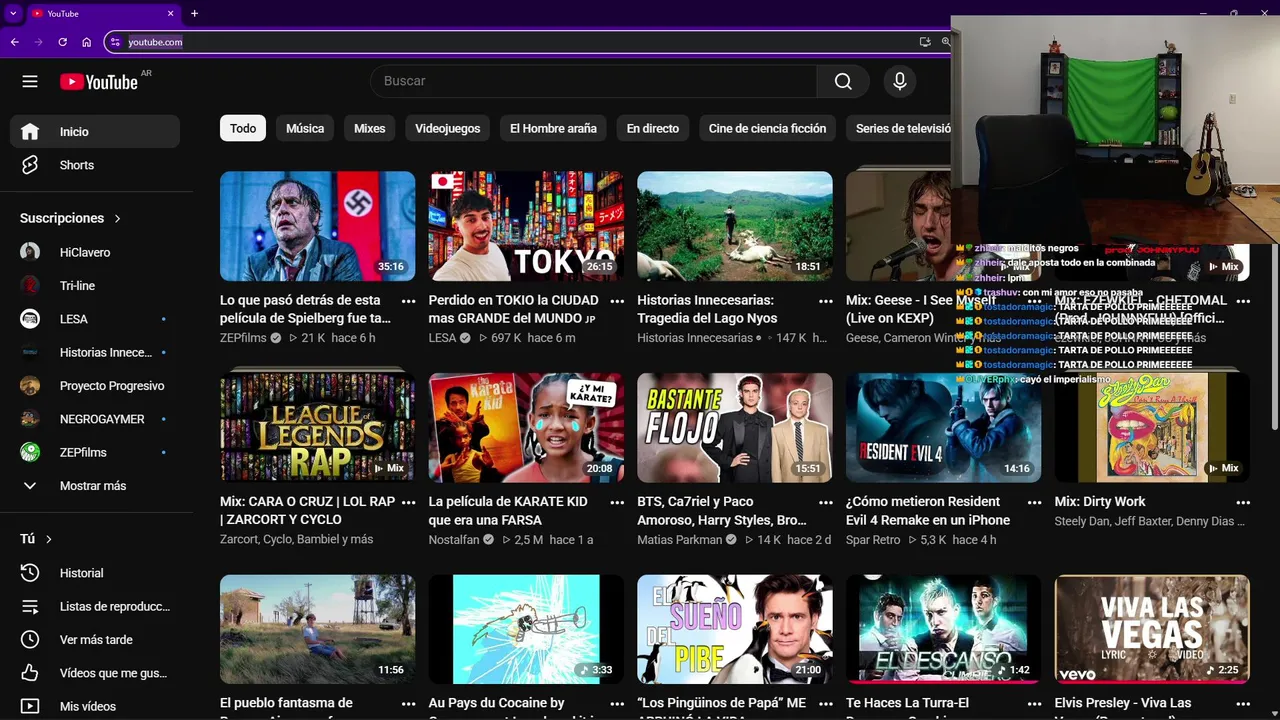Open new browser tab with plus
This screenshot has width=1280, height=720.
pyautogui.click(x=194, y=13)
